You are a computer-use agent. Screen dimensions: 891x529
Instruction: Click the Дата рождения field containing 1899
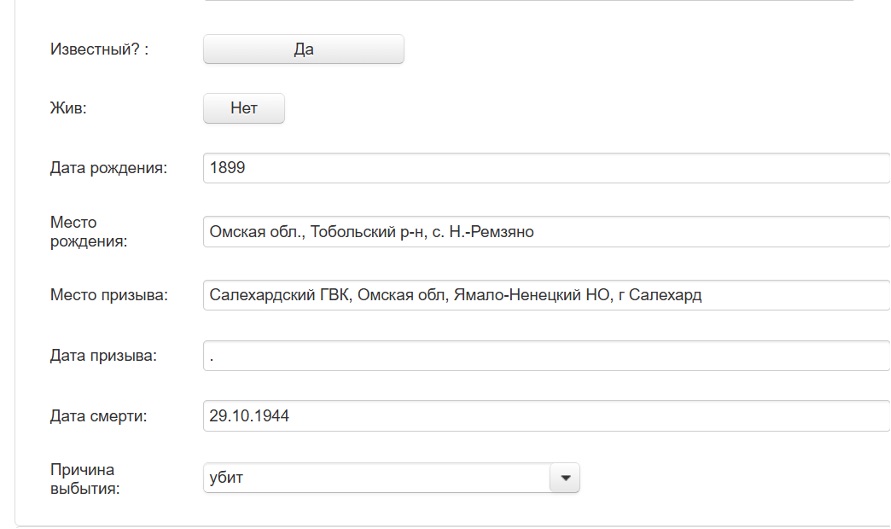click(545, 169)
